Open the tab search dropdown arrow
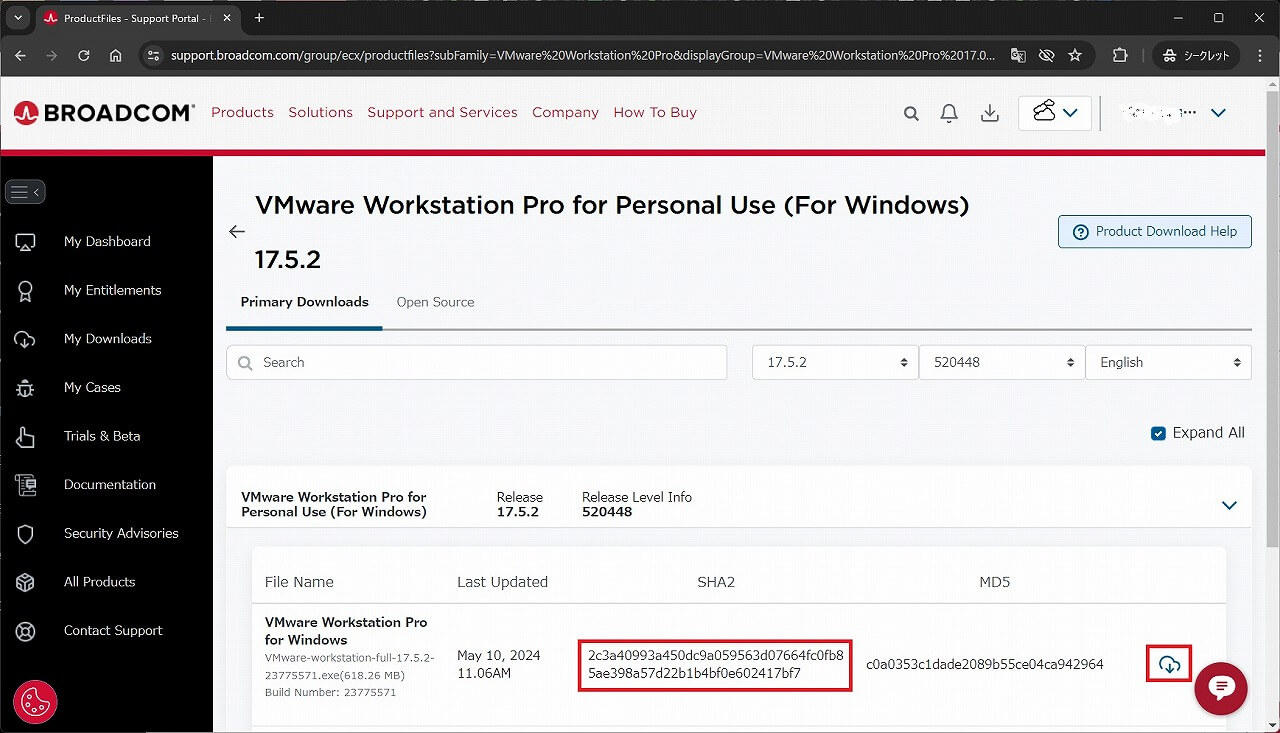 18,18
